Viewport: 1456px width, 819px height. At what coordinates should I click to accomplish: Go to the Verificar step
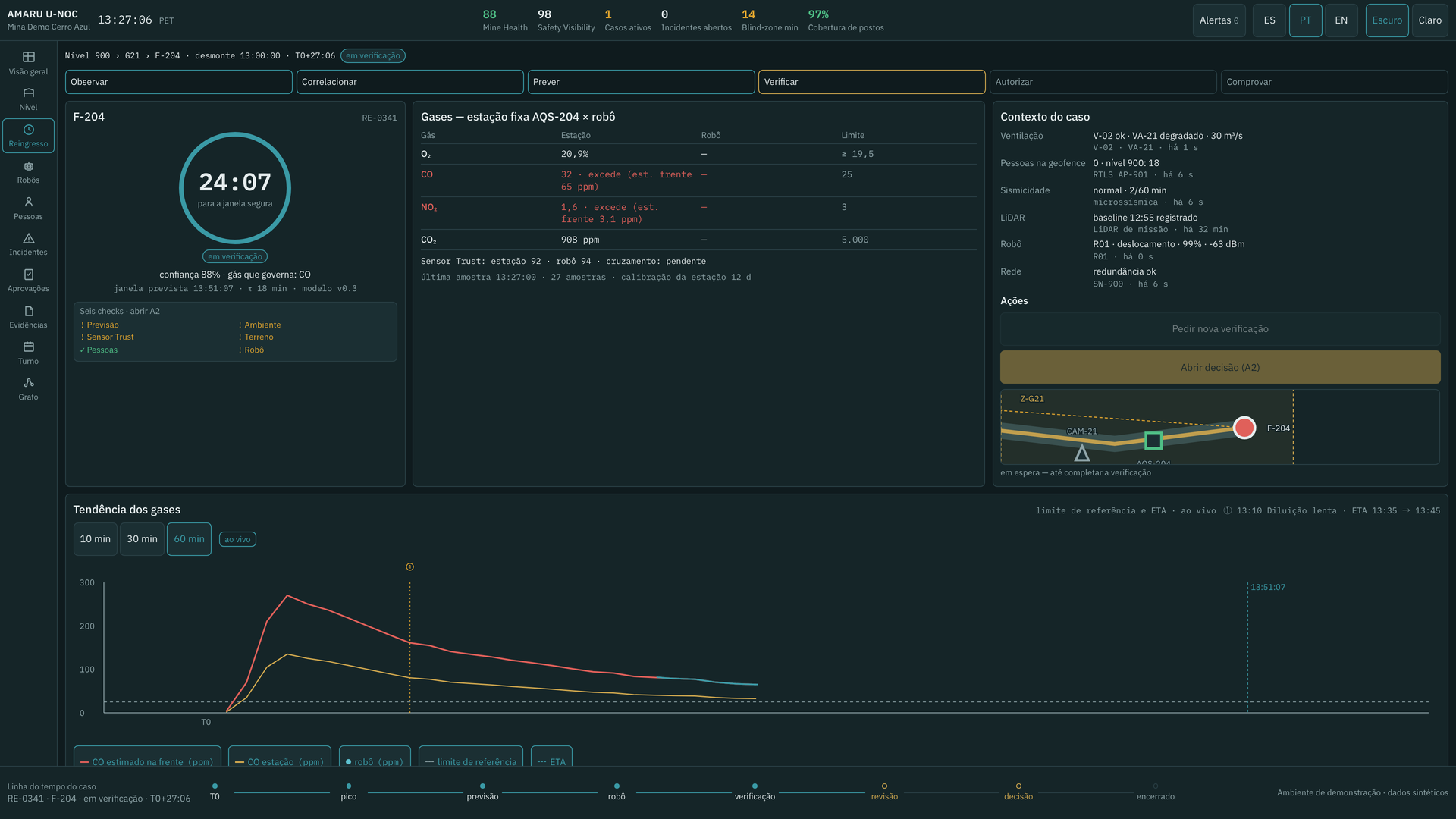872,82
